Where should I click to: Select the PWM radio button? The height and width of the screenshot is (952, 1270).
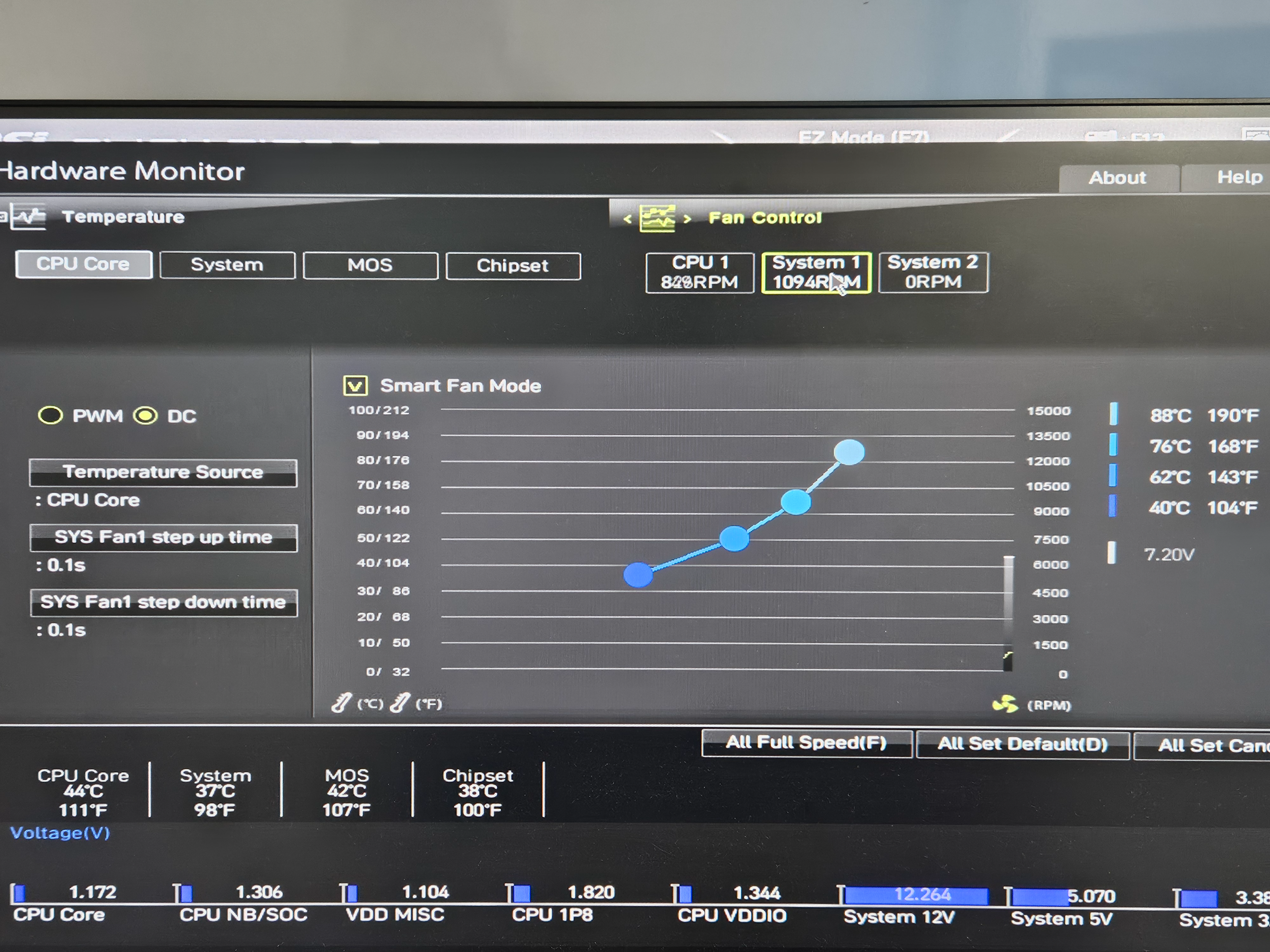click(x=50, y=415)
